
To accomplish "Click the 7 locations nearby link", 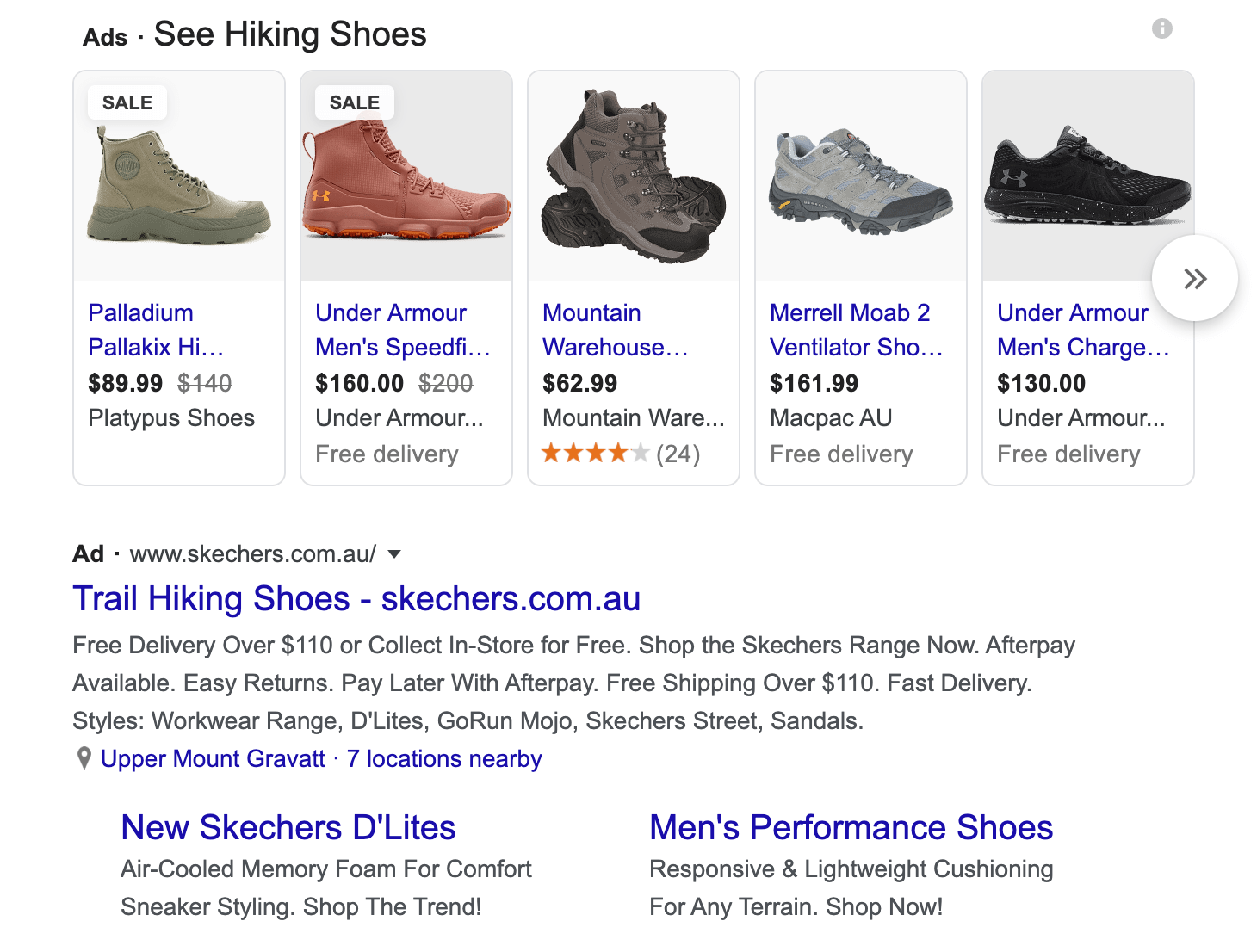I will (x=444, y=758).
